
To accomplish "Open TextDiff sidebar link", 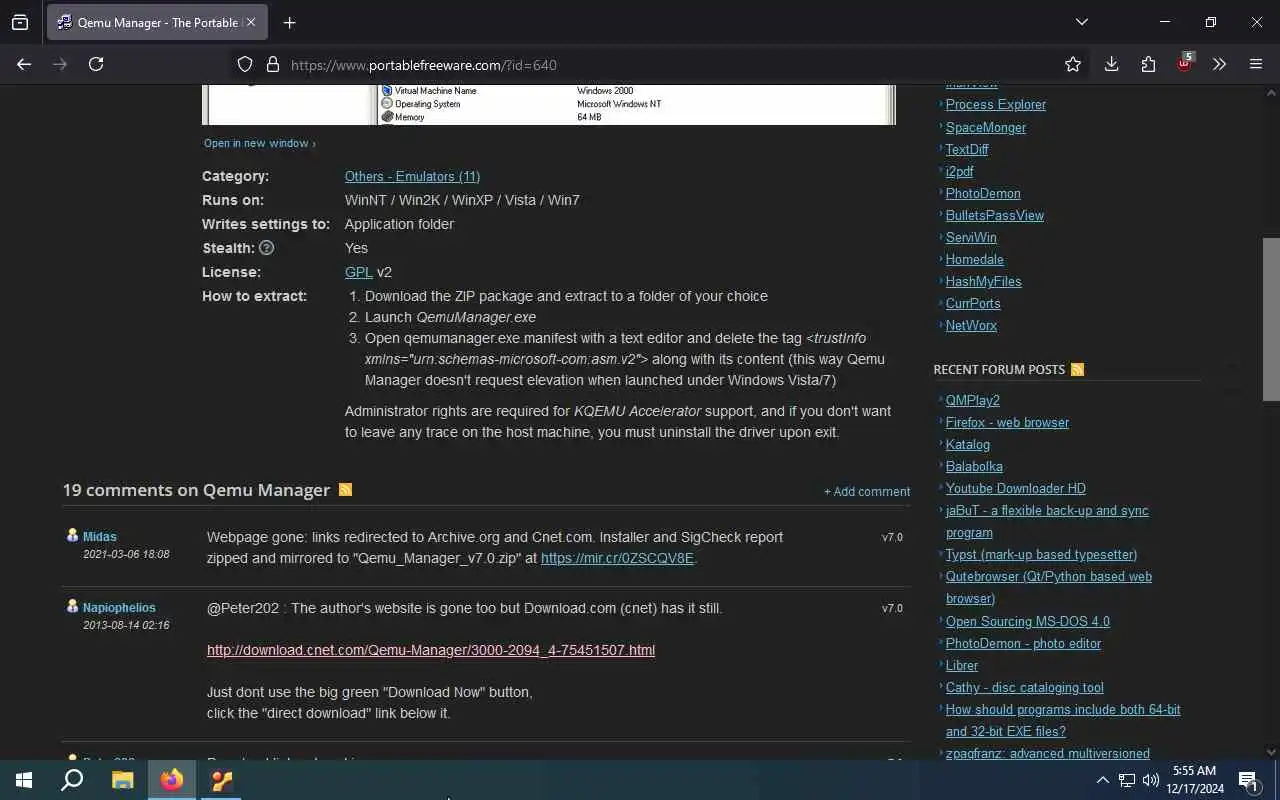I will (967, 149).
